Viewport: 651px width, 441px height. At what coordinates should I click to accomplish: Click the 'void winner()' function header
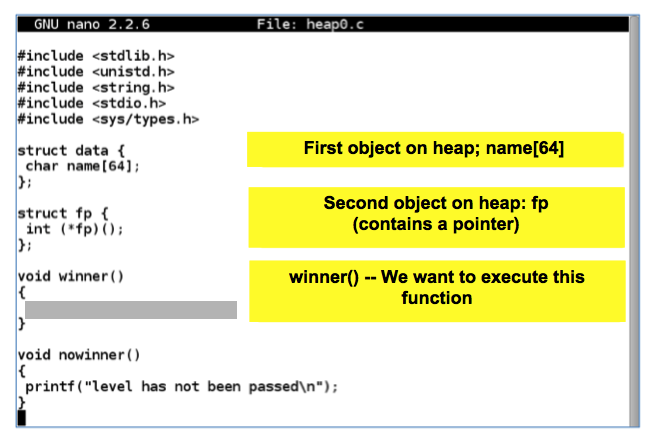[68, 275]
